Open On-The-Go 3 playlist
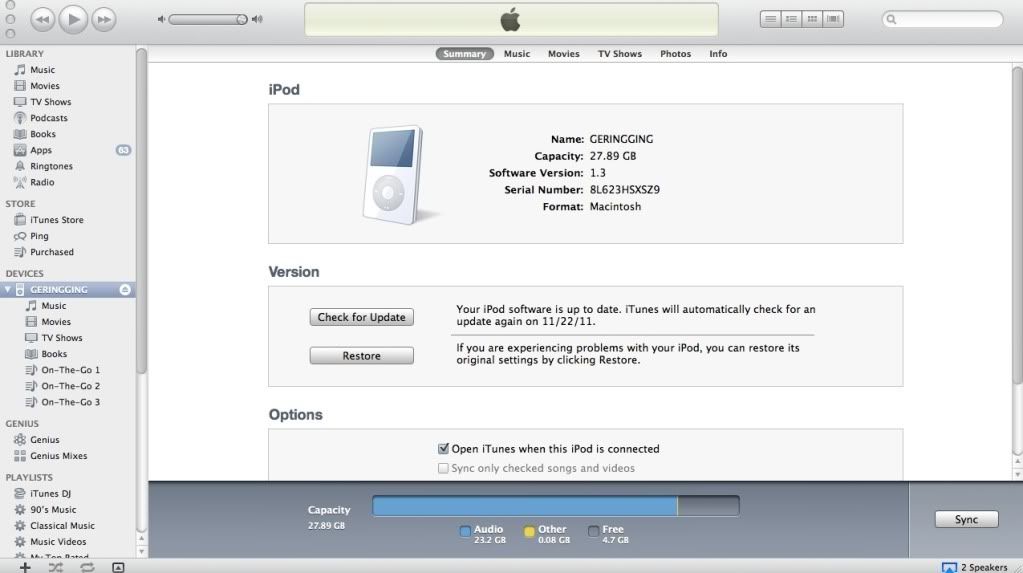 [x=68, y=402]
